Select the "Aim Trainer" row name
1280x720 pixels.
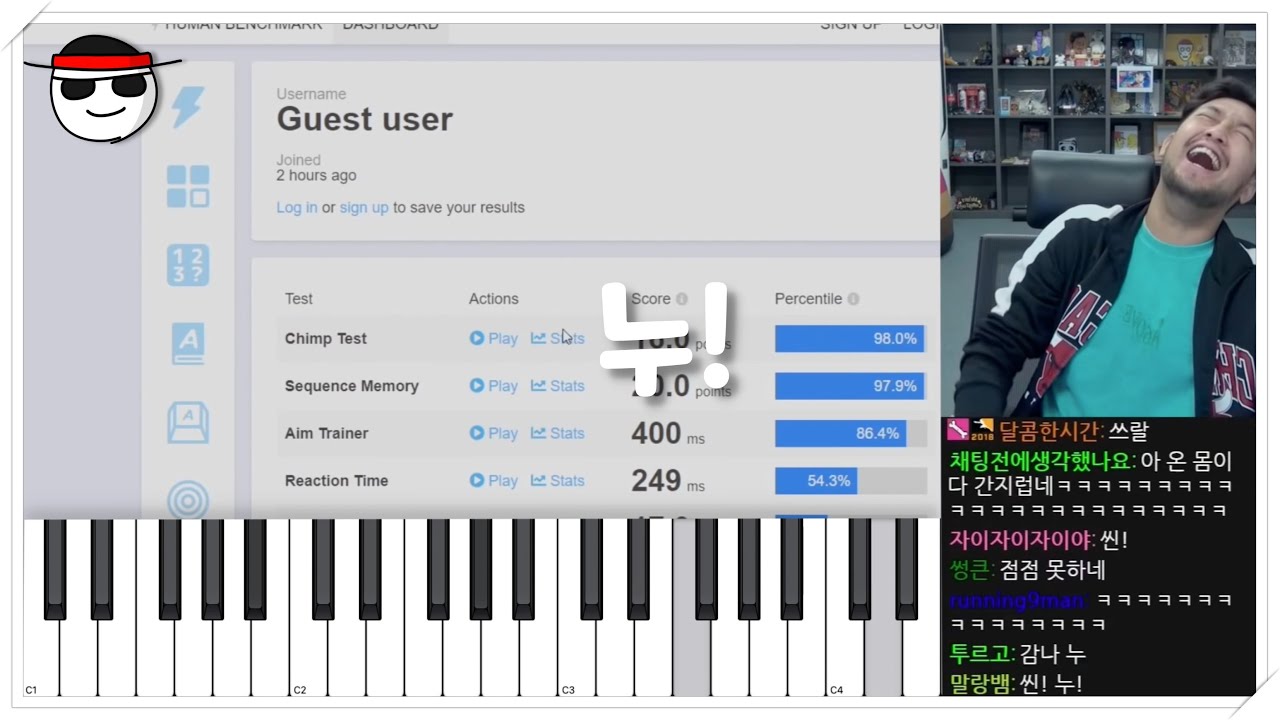point(327,433)
